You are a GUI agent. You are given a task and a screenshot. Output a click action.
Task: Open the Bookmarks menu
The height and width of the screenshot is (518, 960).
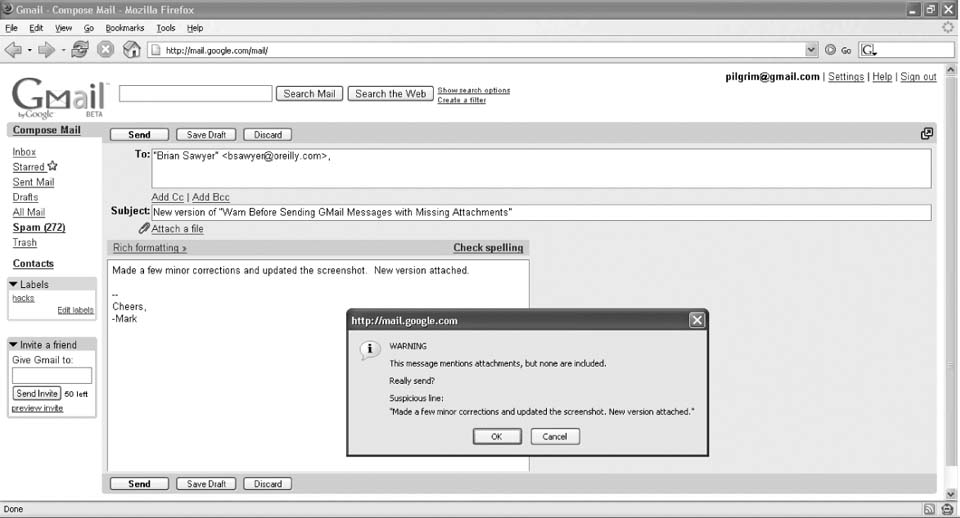pos(125,28)
